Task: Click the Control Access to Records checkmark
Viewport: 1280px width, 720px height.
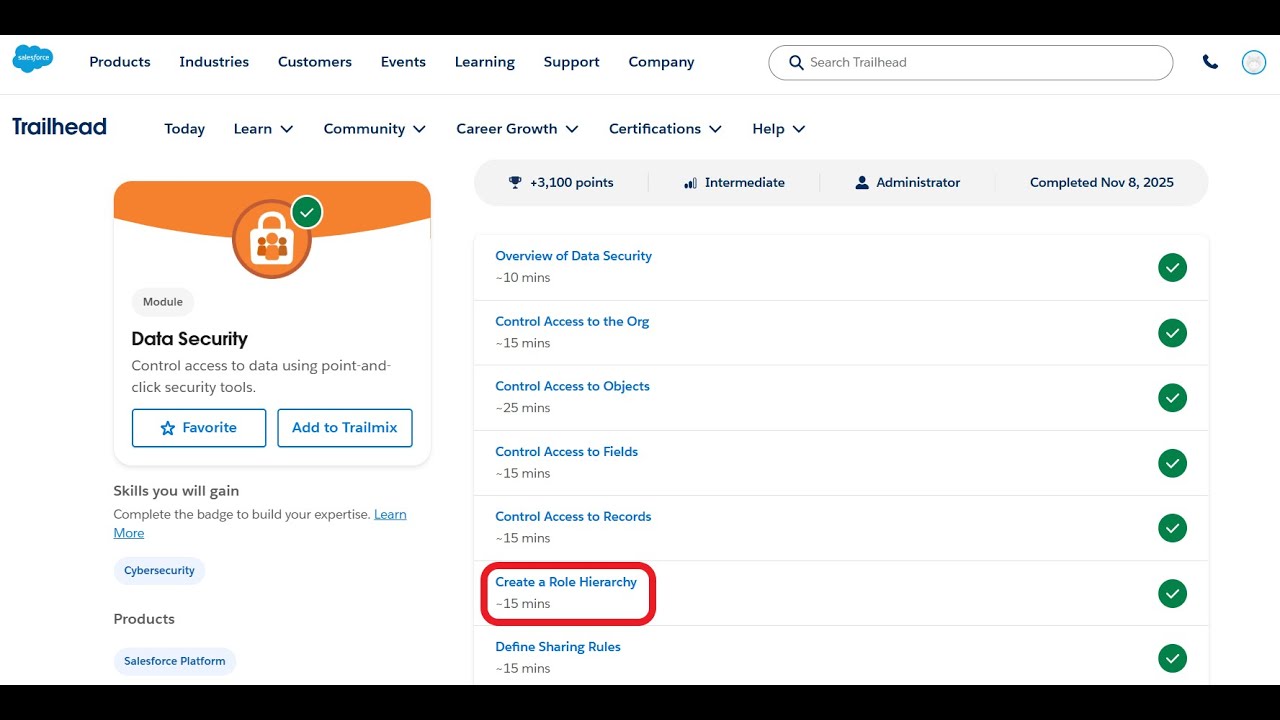Action: (x=1172, y=528)
